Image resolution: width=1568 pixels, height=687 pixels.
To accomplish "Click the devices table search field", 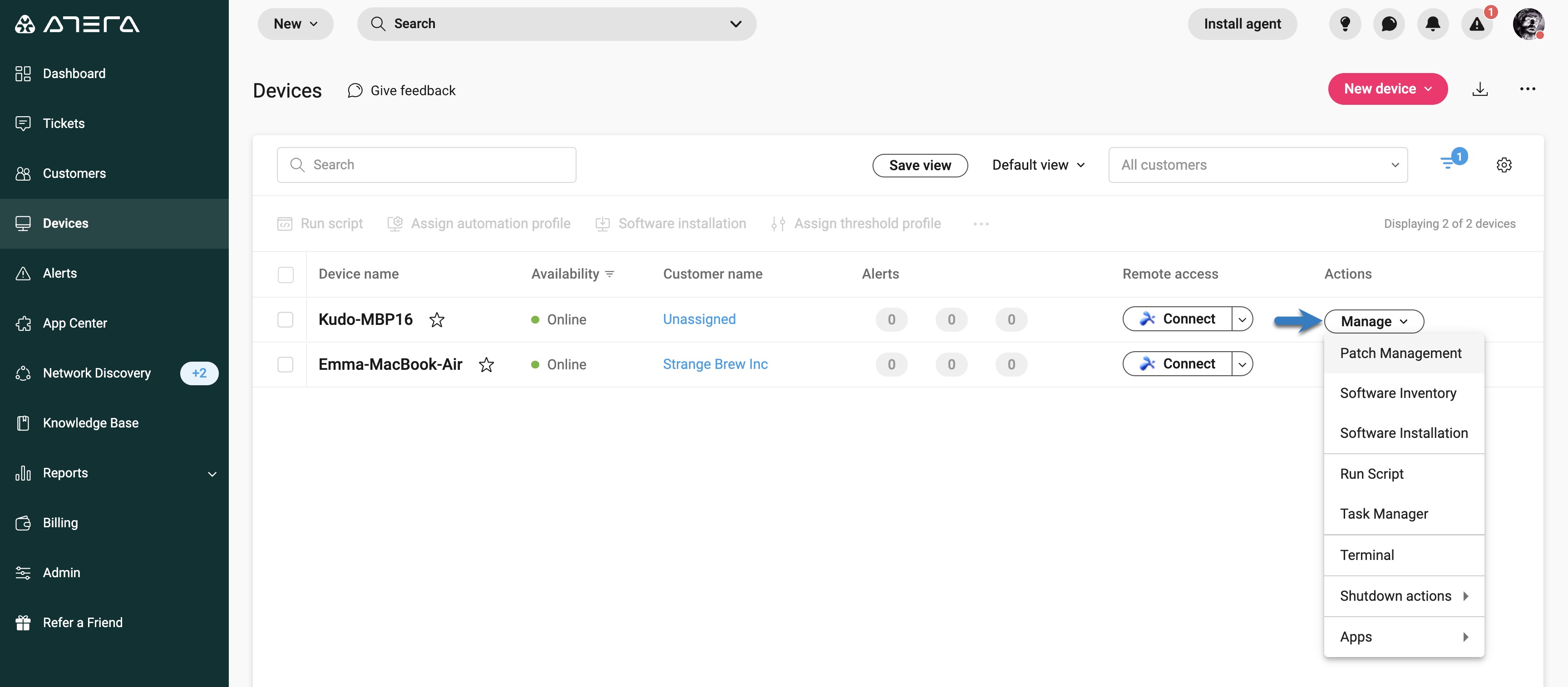I will (x=426, y=165).
